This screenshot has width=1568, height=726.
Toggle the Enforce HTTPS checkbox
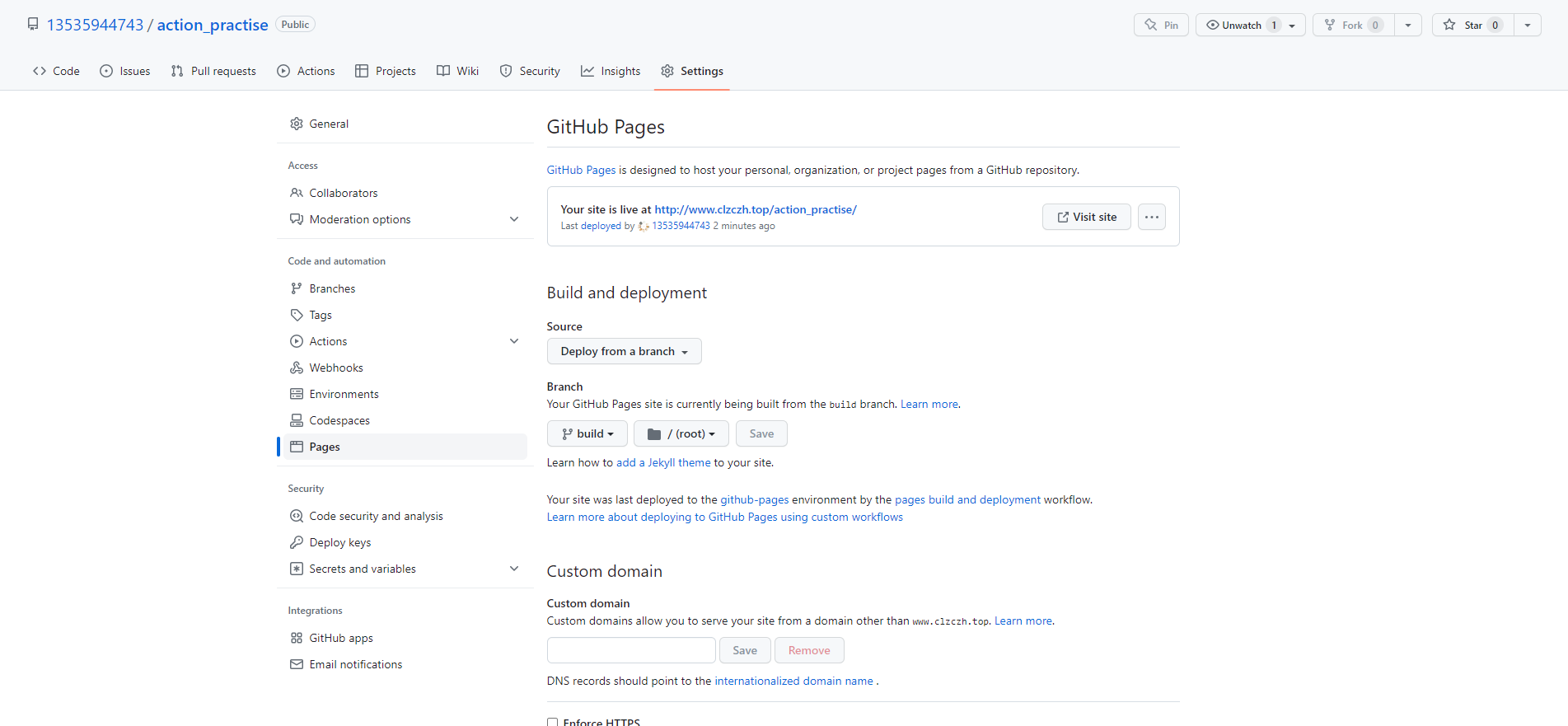(x=552, y=722)
